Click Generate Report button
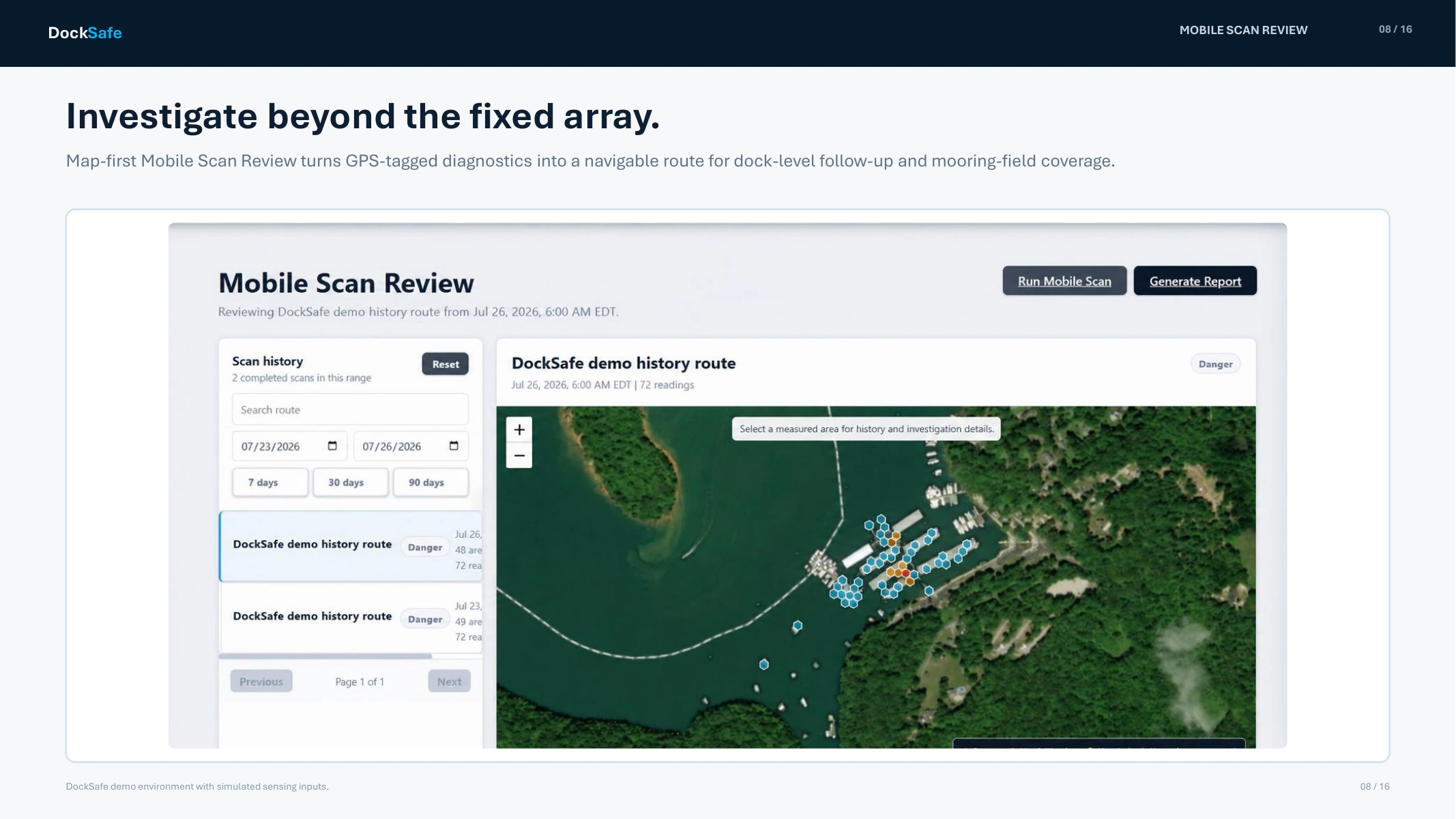 point(1195,281)
